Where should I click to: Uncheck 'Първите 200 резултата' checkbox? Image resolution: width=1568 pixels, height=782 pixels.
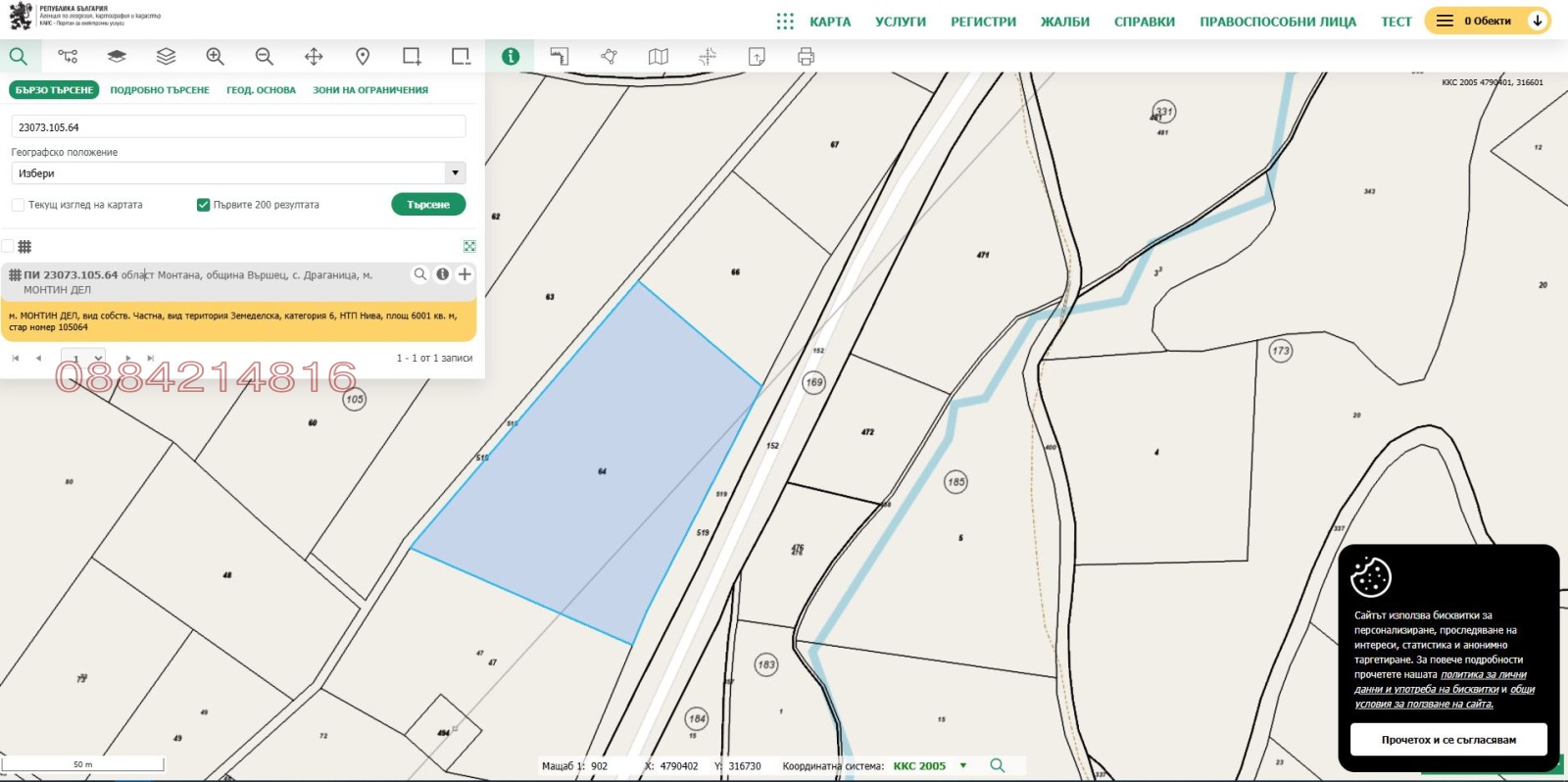pos(203,205)
